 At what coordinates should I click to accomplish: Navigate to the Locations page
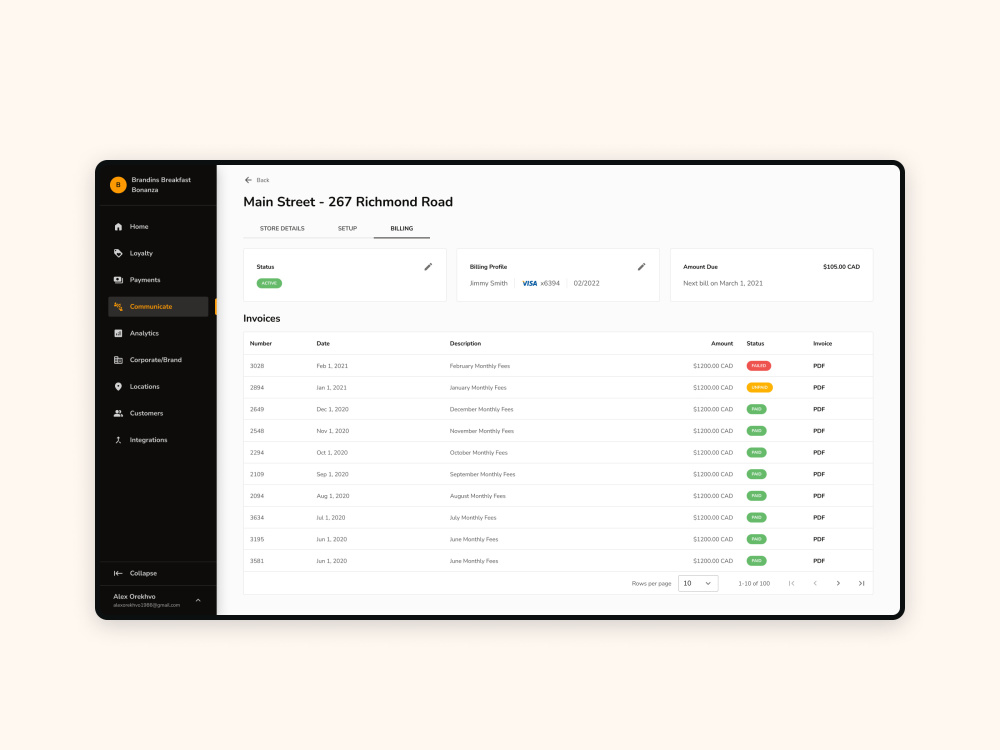147,386
